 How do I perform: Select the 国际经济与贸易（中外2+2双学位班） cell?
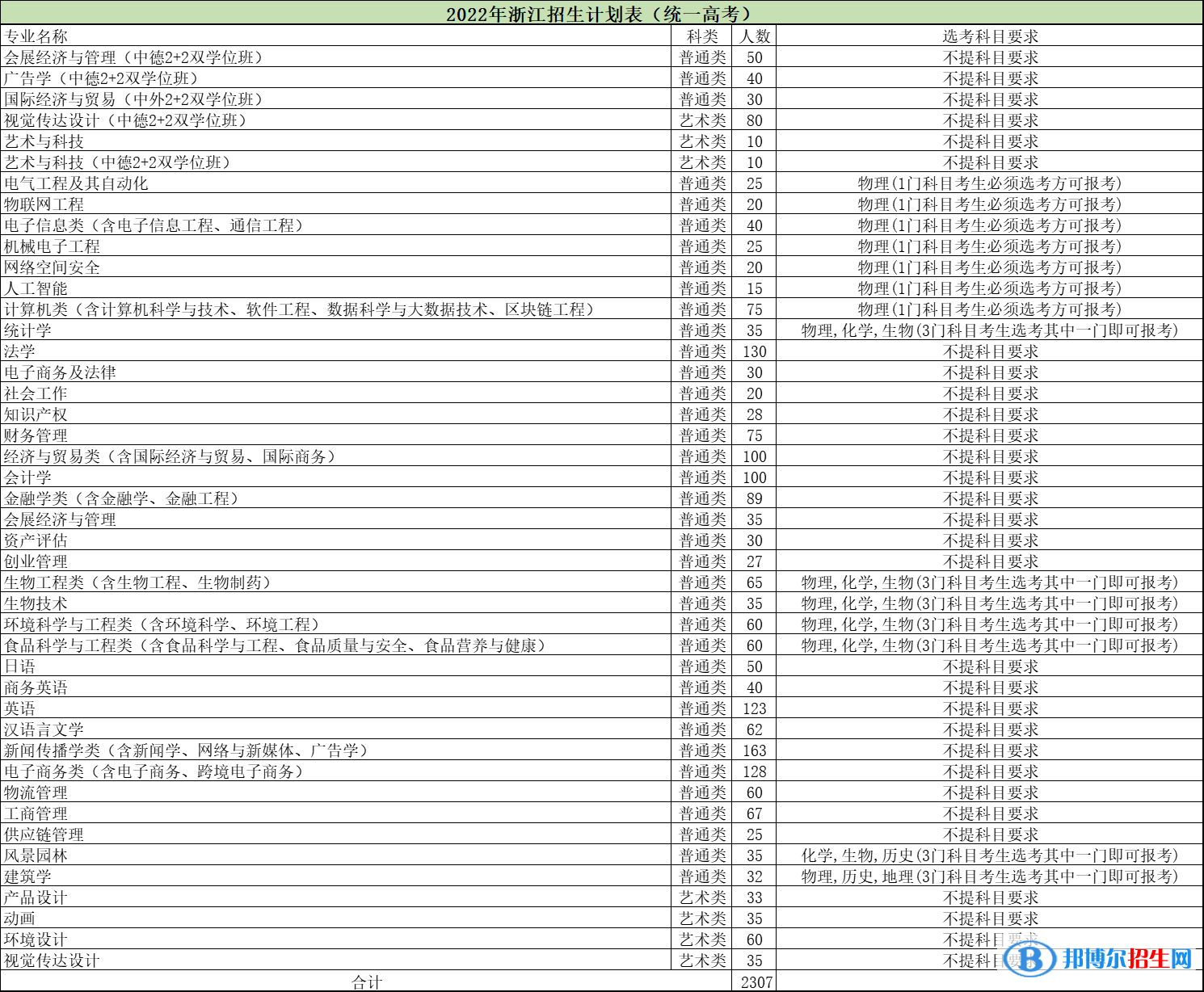click(336, 99)
